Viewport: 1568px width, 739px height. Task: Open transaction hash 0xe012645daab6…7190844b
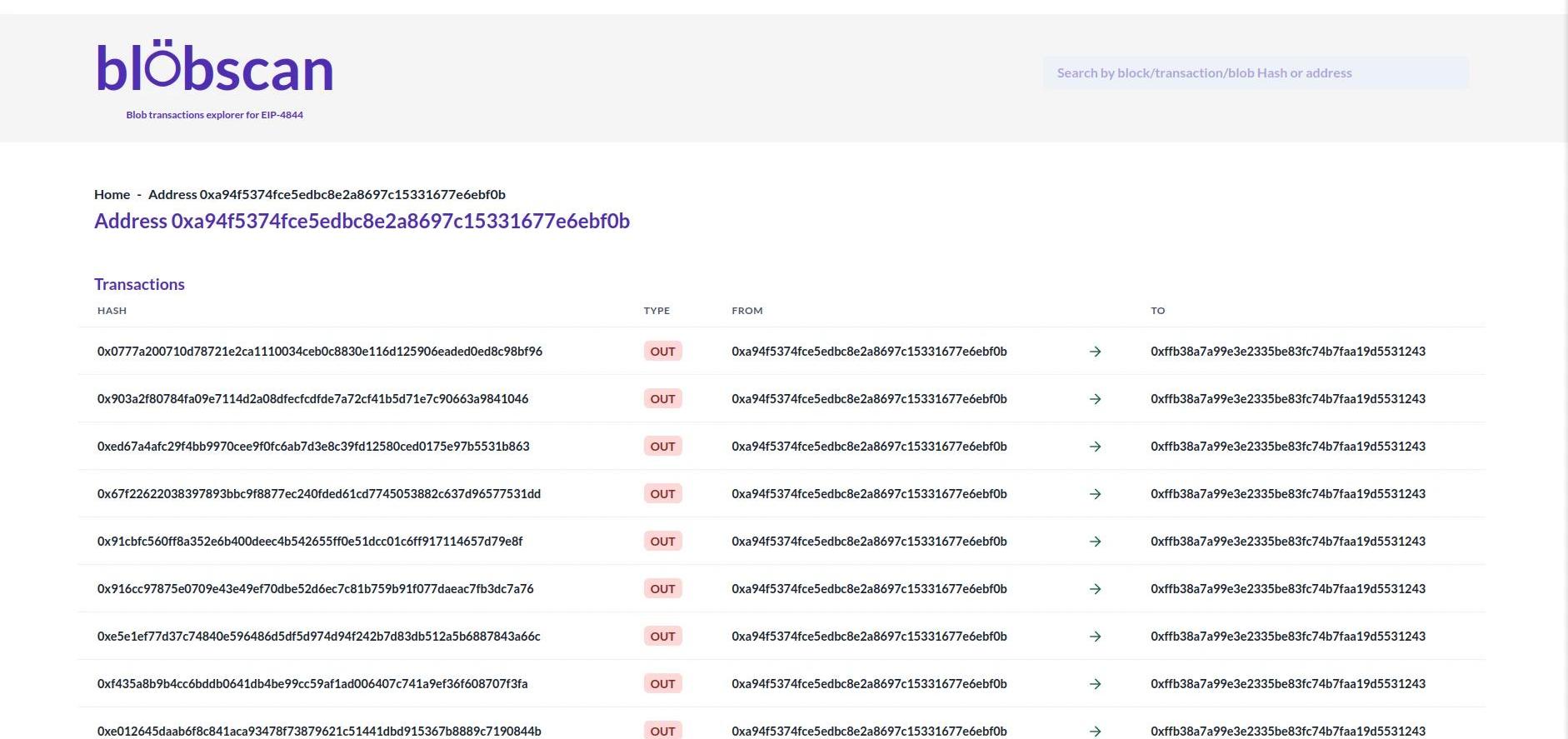click(x=319, y=732)
